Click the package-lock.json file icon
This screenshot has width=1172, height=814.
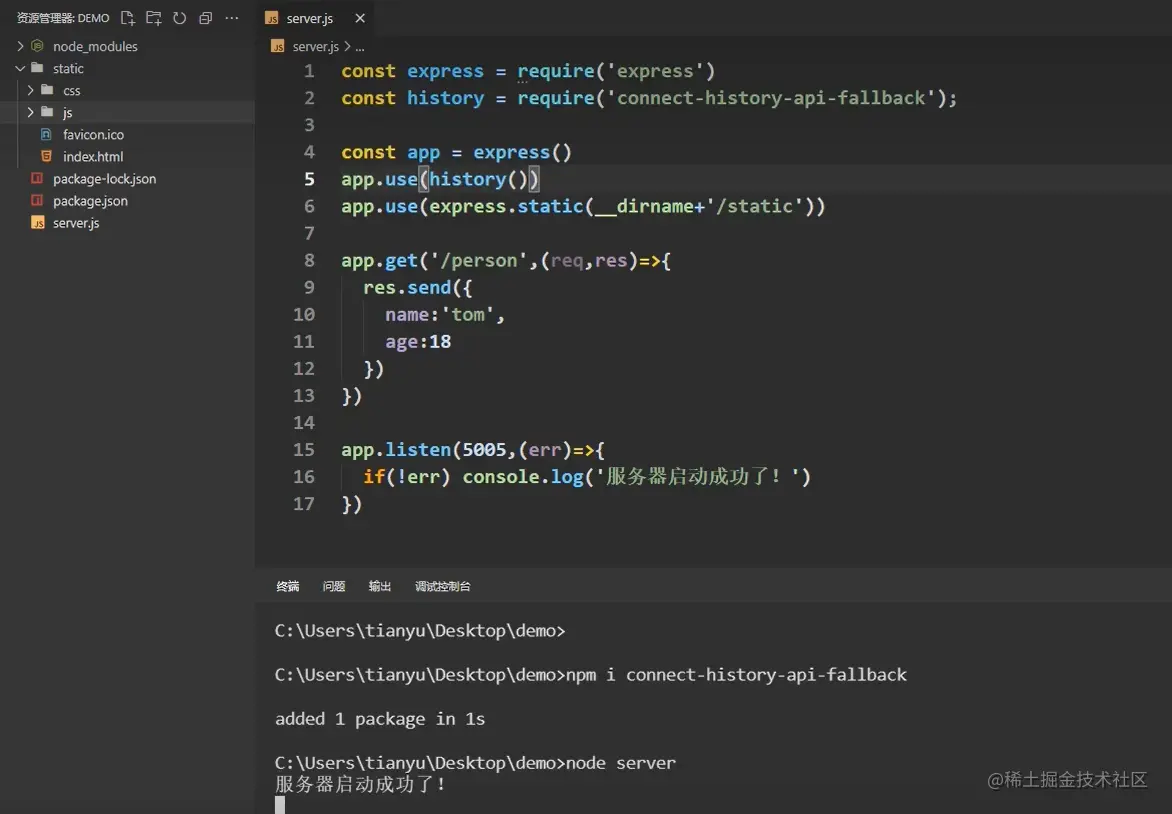point(37,178)
